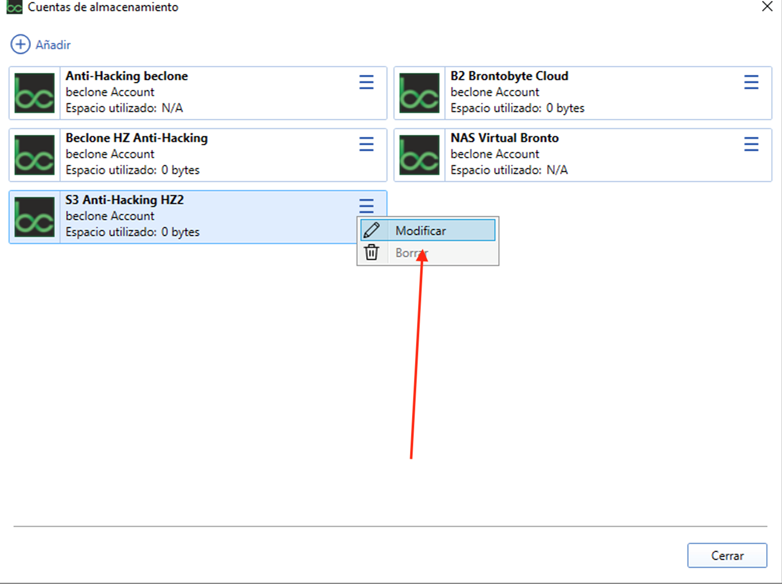Click the trash can icon beside Borrar

coord(372,252)
